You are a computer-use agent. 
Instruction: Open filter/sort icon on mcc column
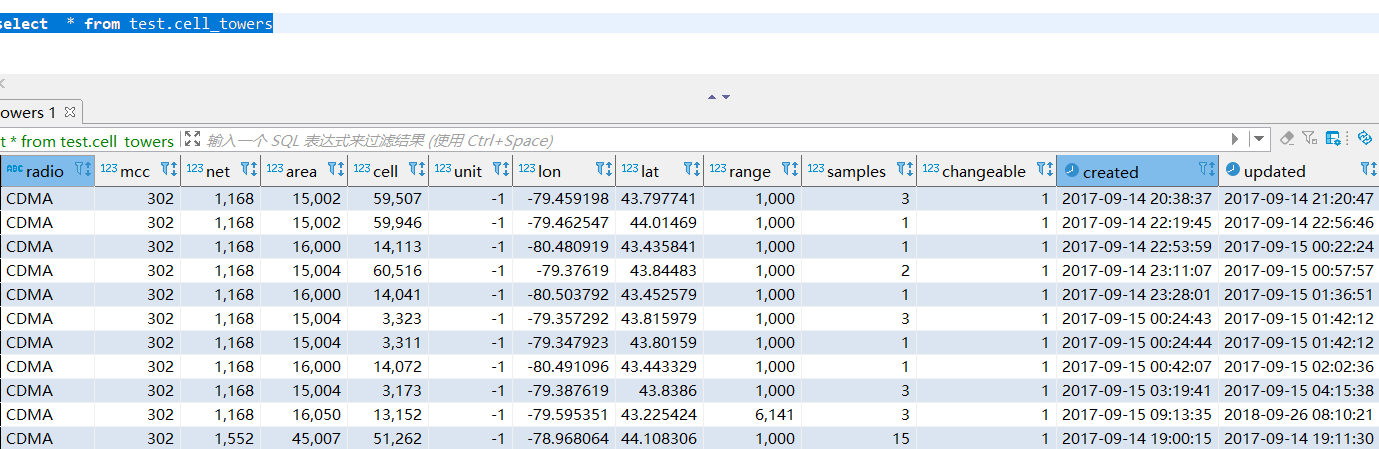tap(169, 170)
